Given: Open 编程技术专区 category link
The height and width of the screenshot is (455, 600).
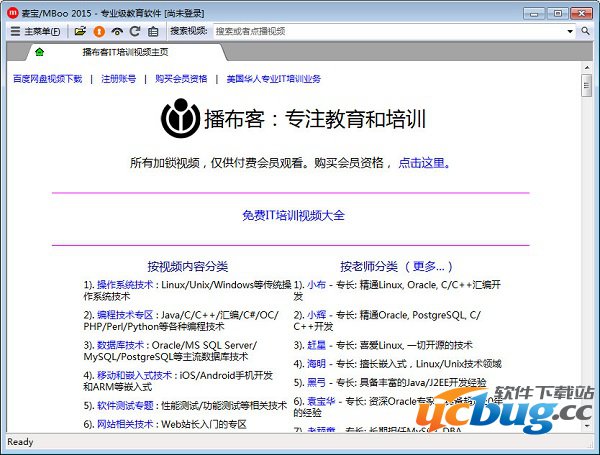Looking at the screenshot, I should click(125, 315).
